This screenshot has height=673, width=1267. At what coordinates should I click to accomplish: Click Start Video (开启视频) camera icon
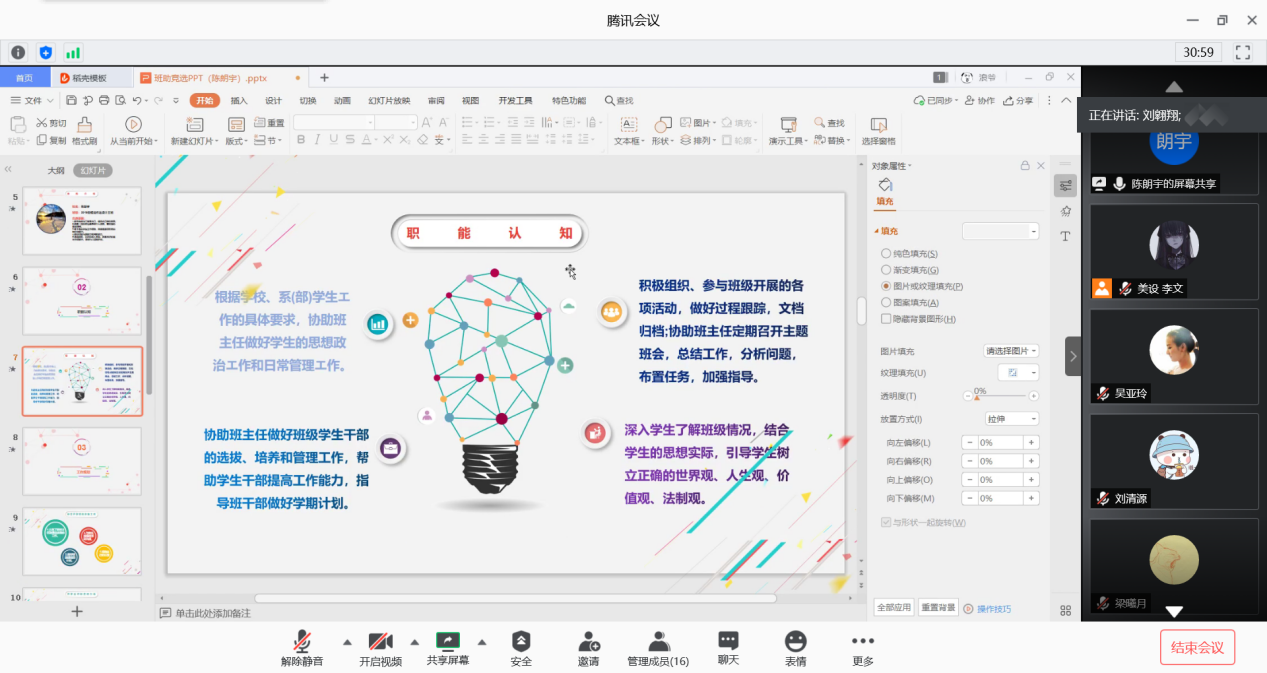pyautogui.click(x=380, y=641)
